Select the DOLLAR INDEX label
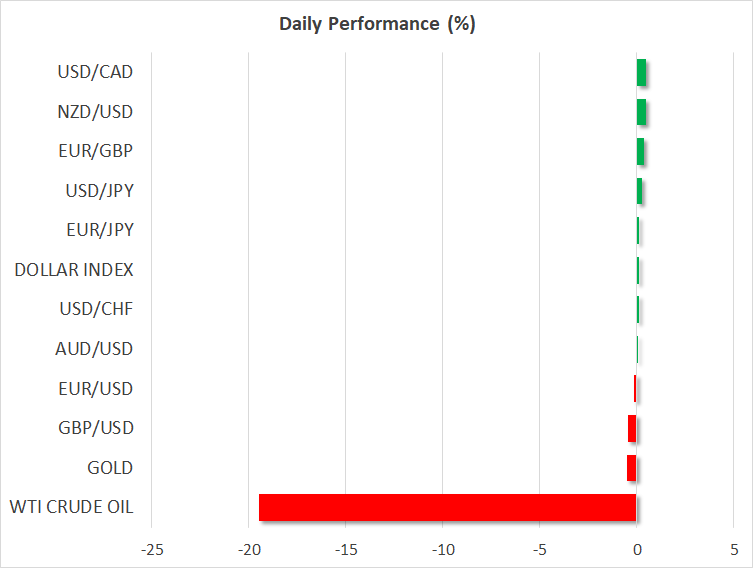Image resolution: width=753 pixels, height=568 pixels. click(x=74, y=270)
